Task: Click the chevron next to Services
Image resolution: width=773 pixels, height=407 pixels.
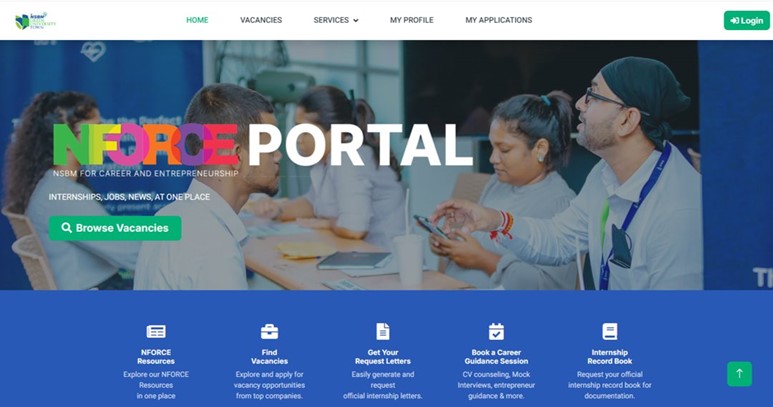Action: [x=356, y=21]
